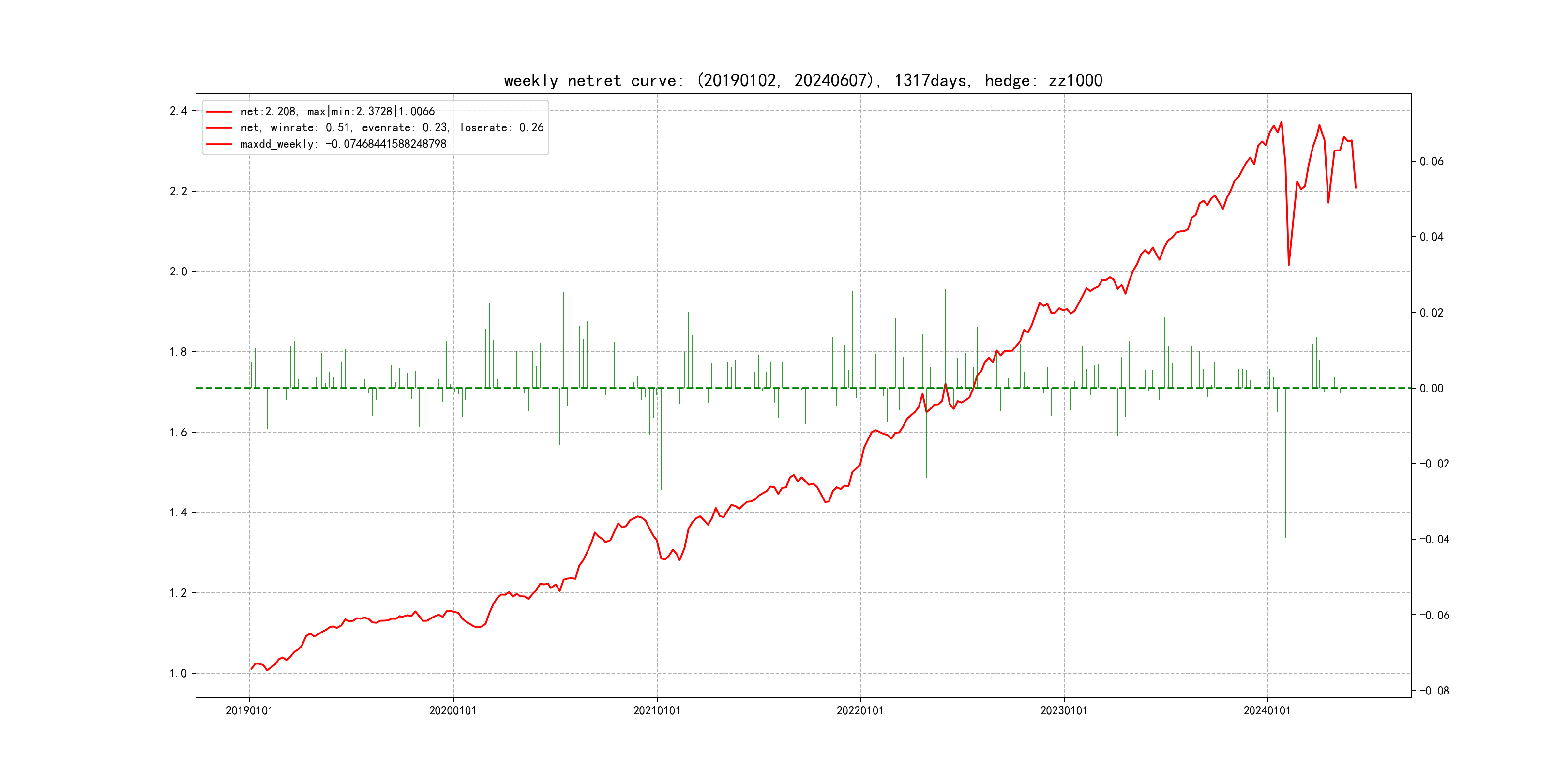Click the 20240101 x-axis label

pyautogui.click(x=1266, y=710)
